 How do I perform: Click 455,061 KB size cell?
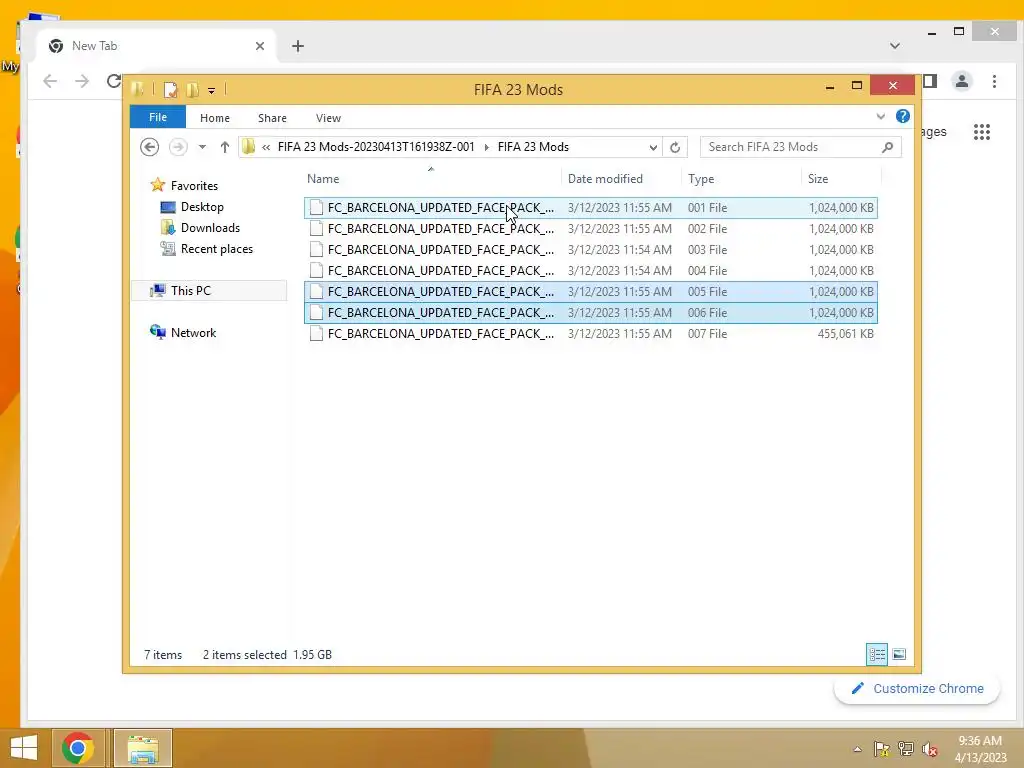coord(845,334)
